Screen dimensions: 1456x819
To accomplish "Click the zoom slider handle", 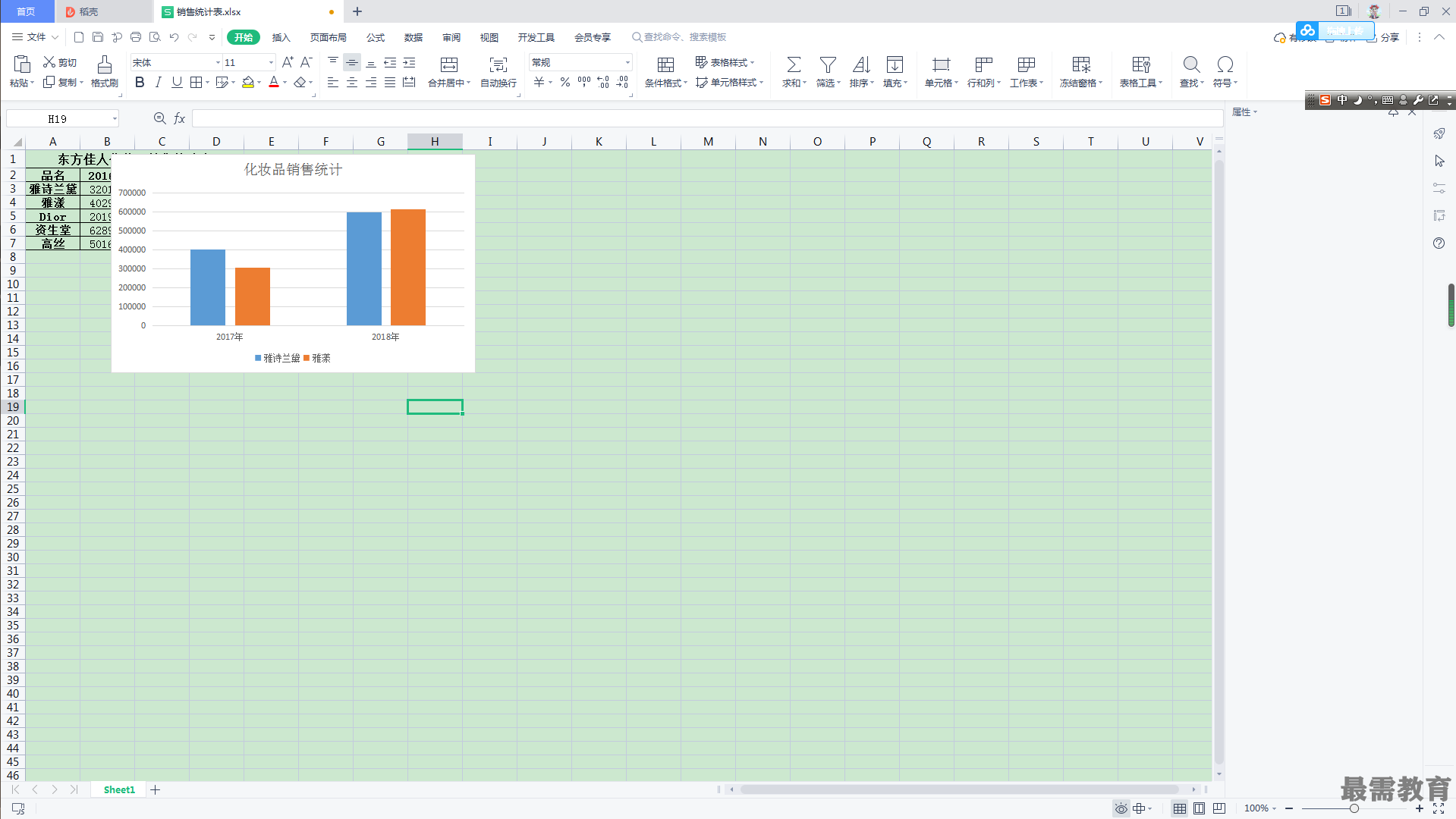I will 1354,808.
